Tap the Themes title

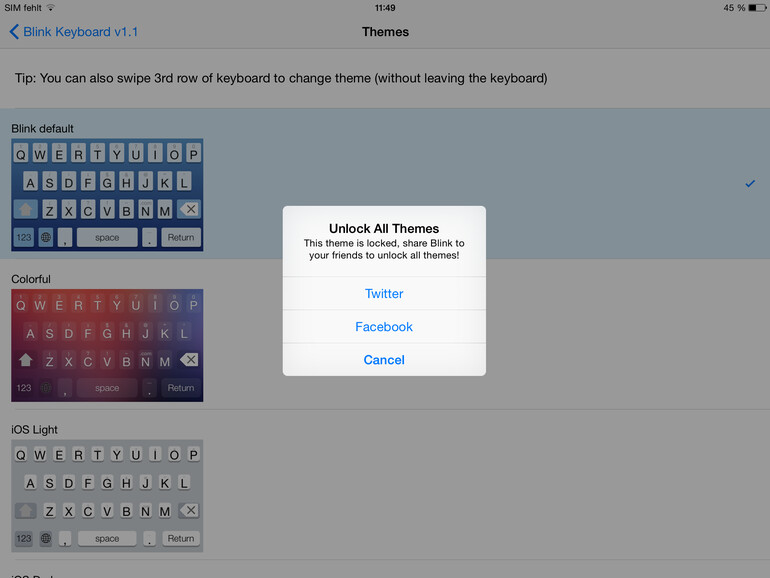pyautogui.click(x=385, y=32)
